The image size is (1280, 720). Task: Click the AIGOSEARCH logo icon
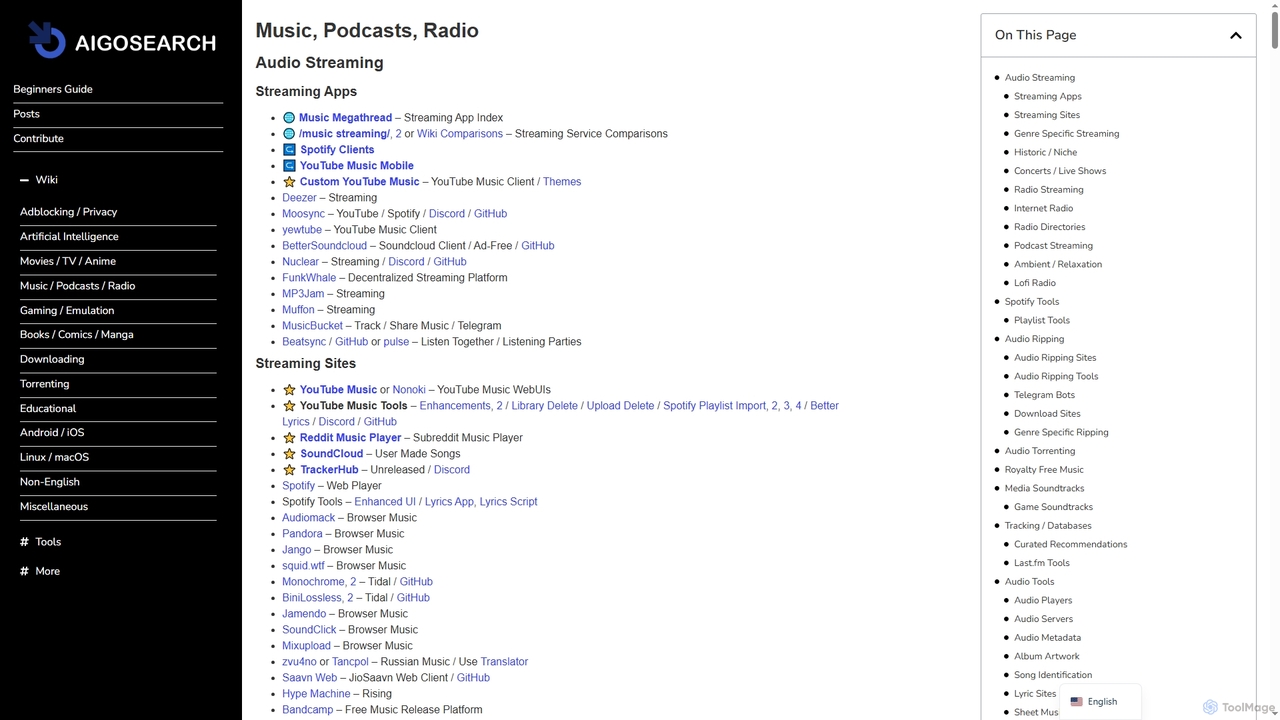pos(46,40)
